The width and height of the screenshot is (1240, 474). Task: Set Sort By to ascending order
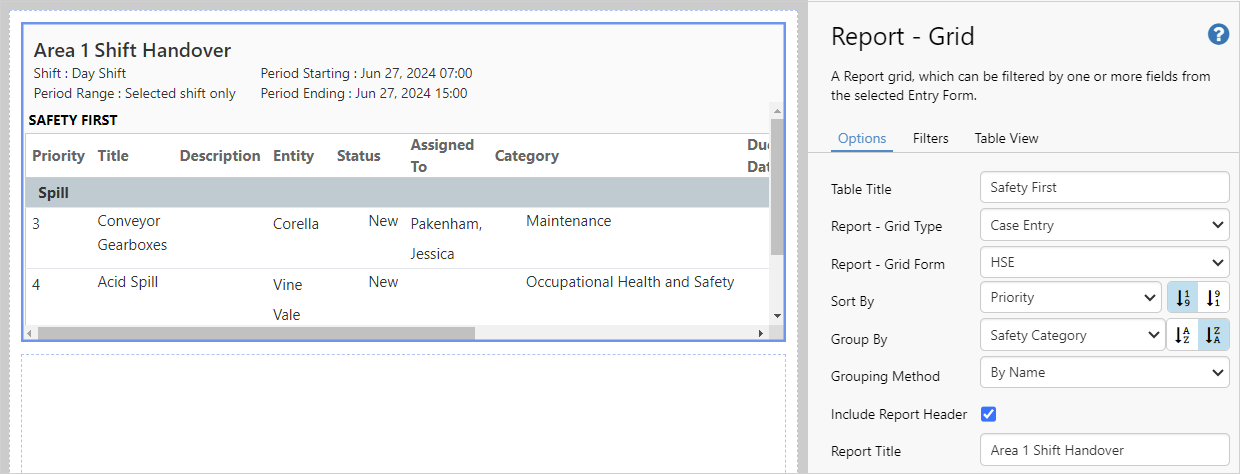coord(1183,297)
